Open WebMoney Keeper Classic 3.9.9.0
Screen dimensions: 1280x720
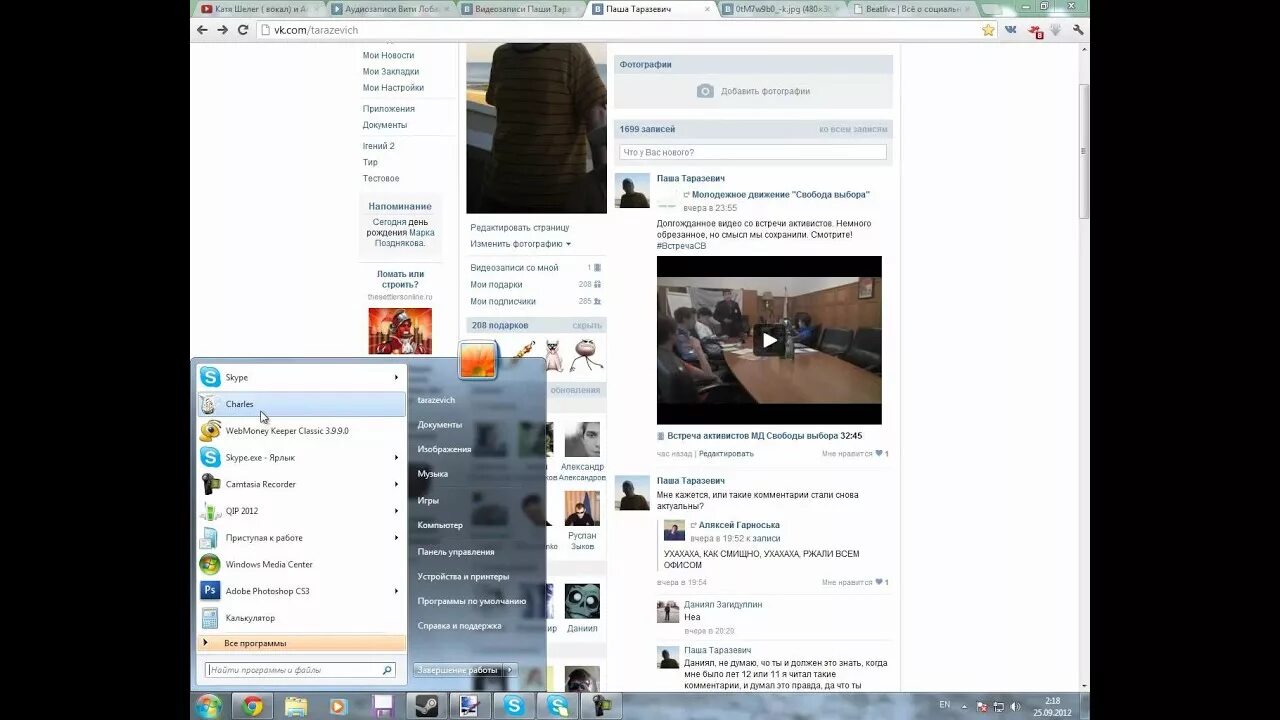pos(301,431)
